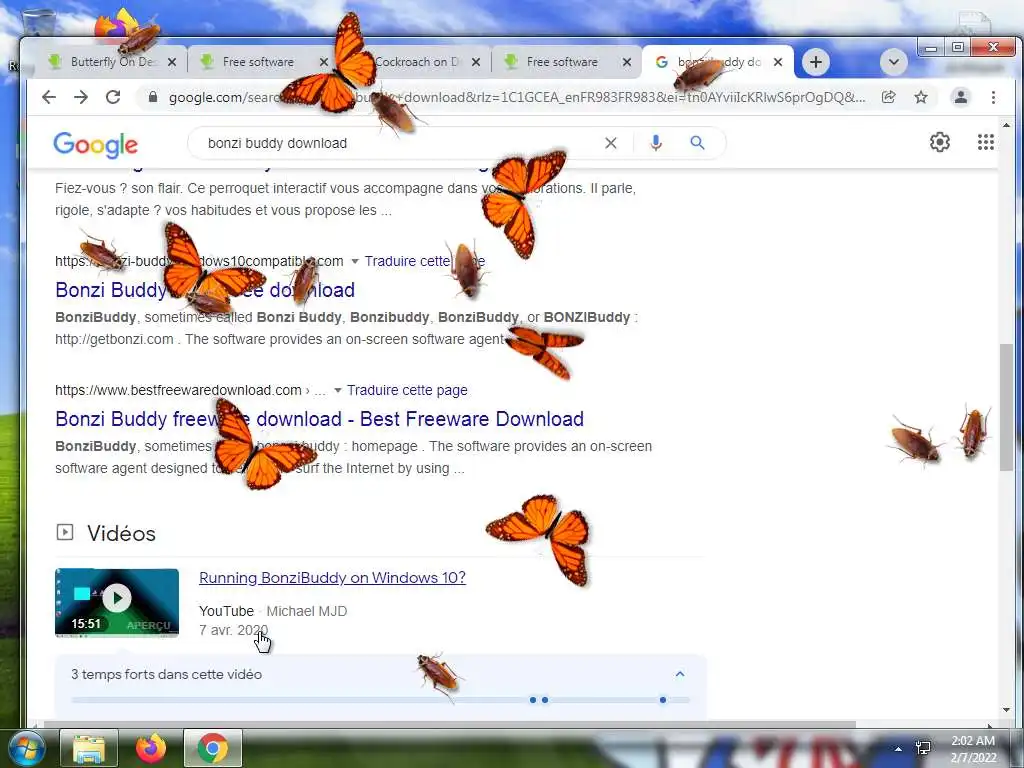Screen dimensions: 1024x768
Task: Open the Chrome profile avatar menu
Action: [961, 97]
